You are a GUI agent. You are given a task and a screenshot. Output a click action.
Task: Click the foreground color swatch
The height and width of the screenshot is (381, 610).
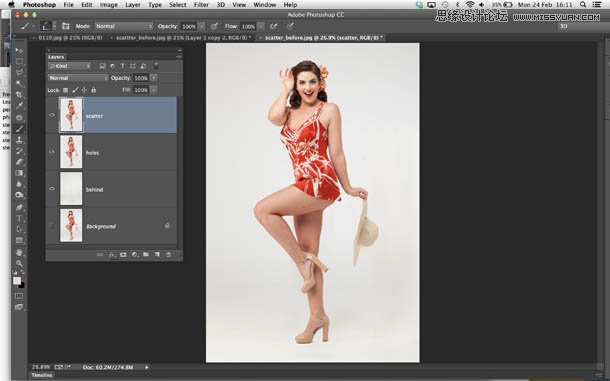pos(17,281)
